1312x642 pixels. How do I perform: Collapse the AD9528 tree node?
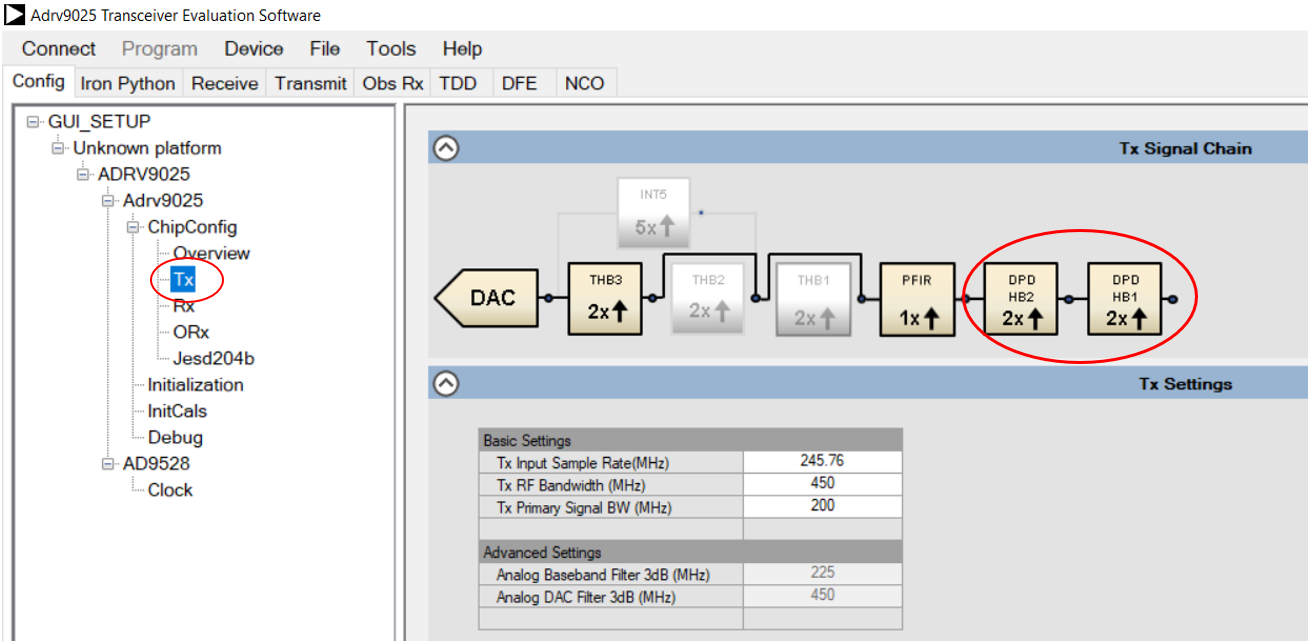[x=109, y=464]
